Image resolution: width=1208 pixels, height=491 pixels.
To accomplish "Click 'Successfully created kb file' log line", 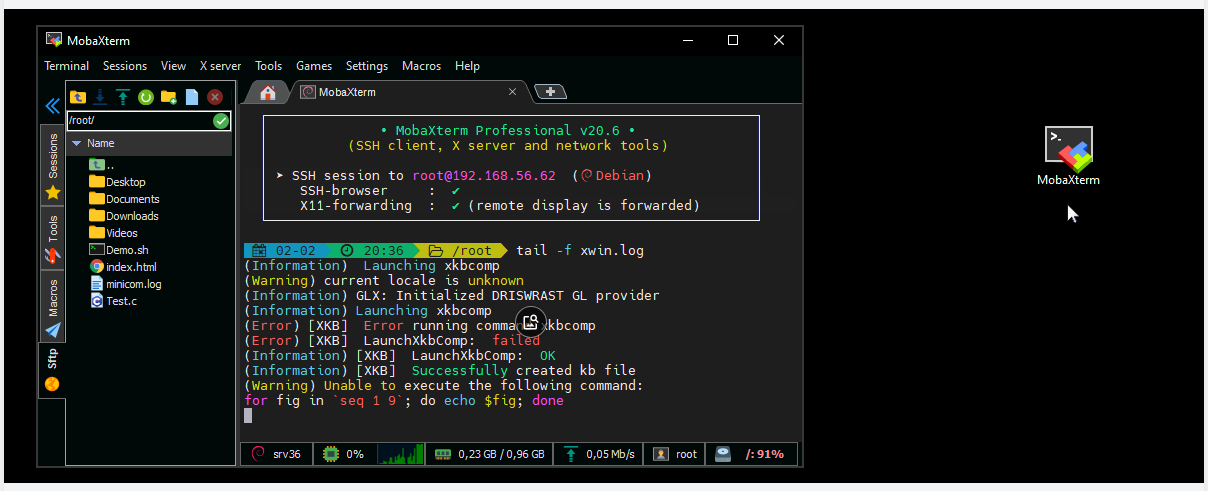I will [440, 370].
